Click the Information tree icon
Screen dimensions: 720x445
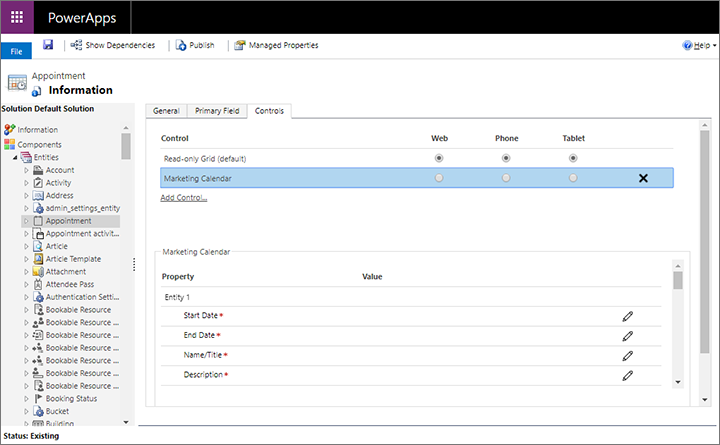(9, 130)
